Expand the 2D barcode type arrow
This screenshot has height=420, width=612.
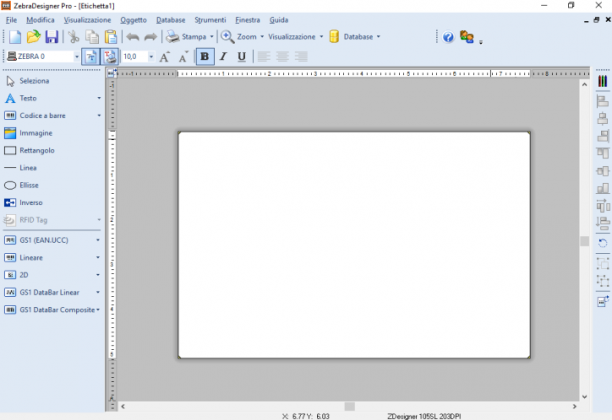tap(98, 275)
